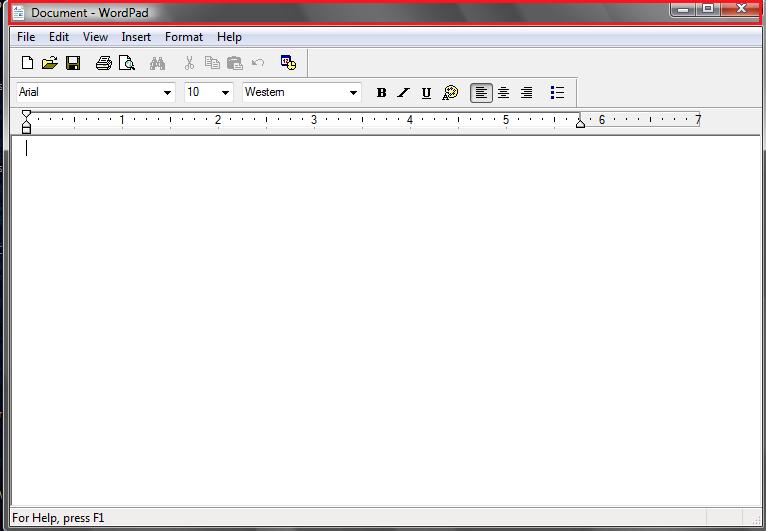Print the document with the printer icon
The image size is (766, 531).
coord(104,63)
